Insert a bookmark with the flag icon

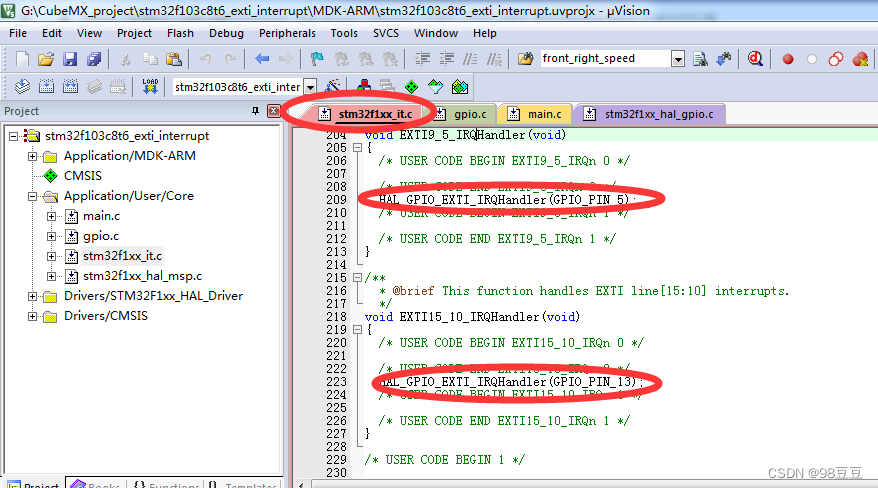pyautogui.click(x=317, y=59)
